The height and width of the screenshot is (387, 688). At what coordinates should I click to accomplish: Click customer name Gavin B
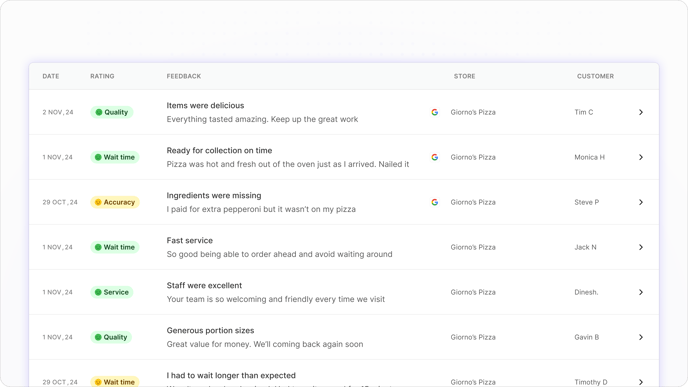click(587, 337)
